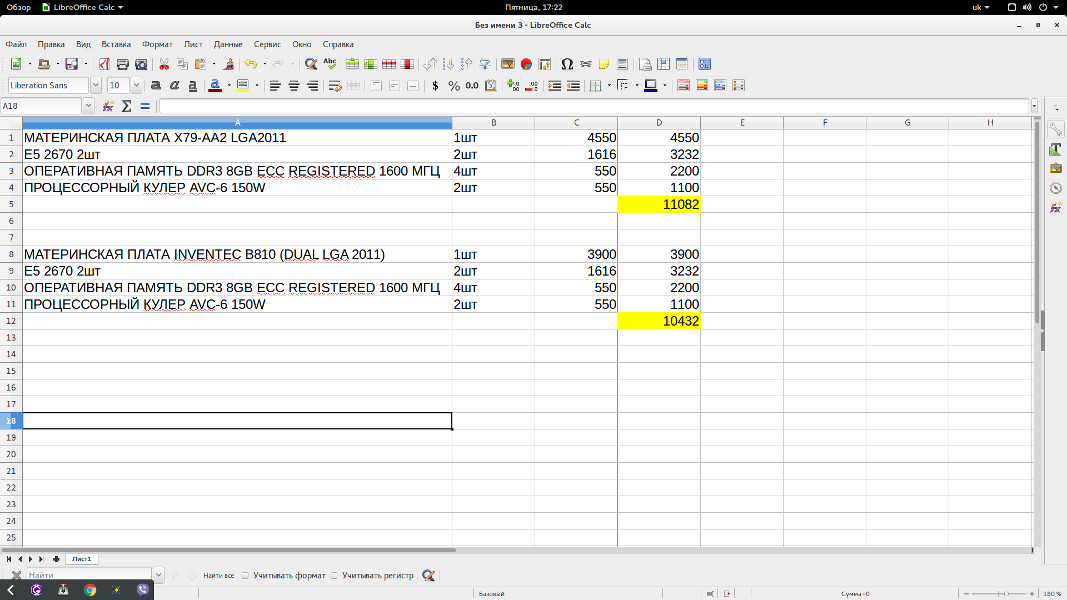Open the highlight color palette dropdown arrow
The width and height of the screenshot is (1067, 600).
click(257, 85)
